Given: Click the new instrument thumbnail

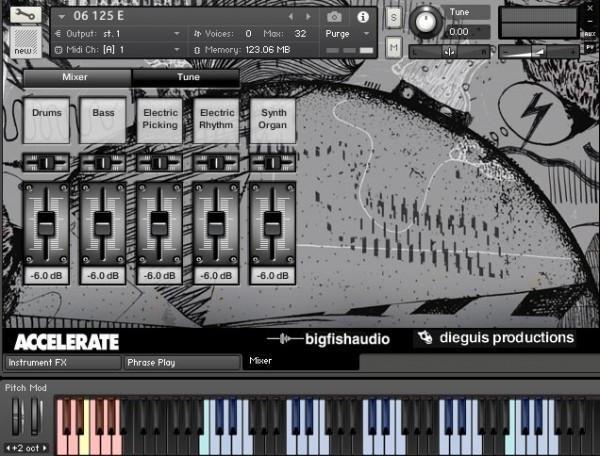Looking at the screenshot, I should (26, 42).
